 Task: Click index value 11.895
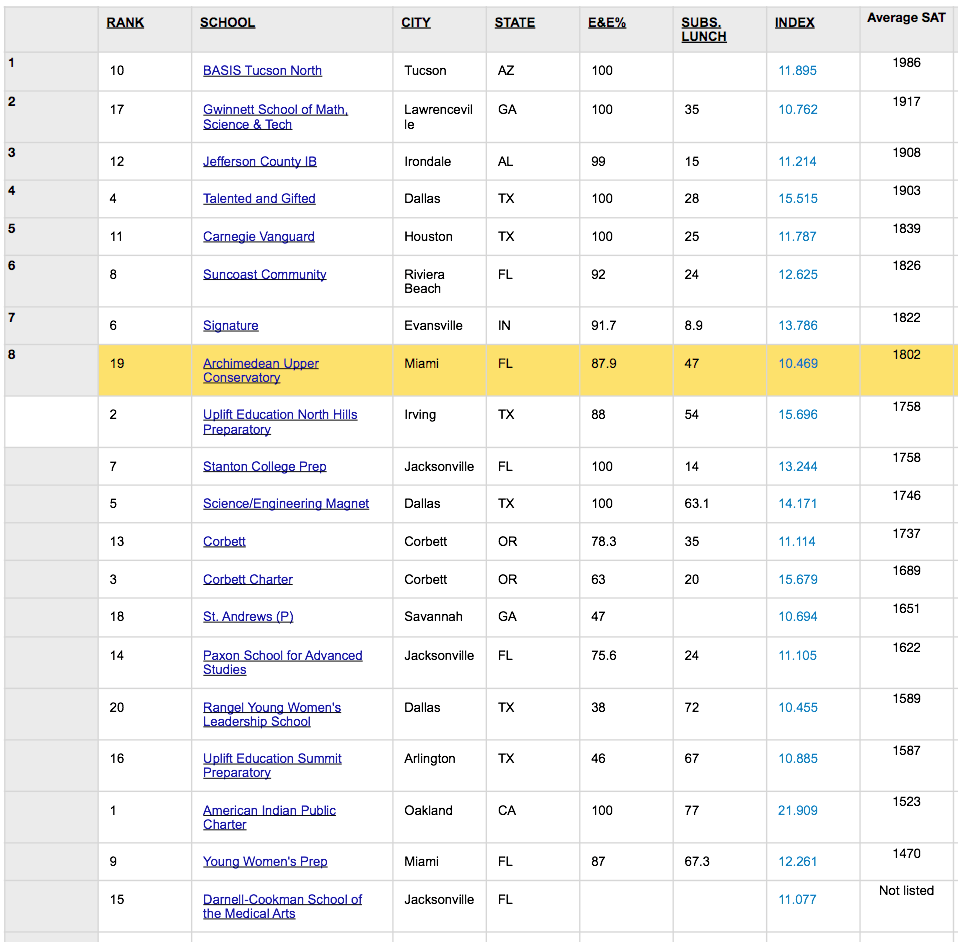click(x=797, y=71)
